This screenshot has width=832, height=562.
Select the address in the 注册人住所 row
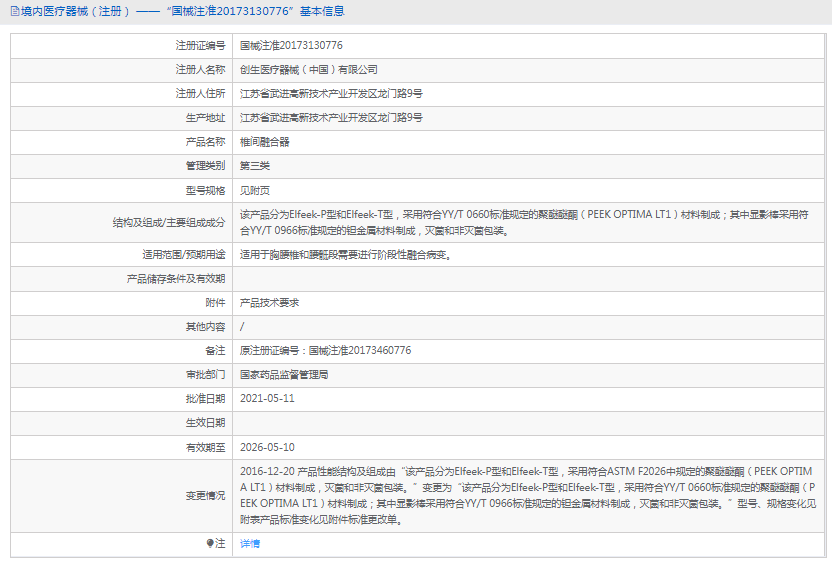point(331,93)
